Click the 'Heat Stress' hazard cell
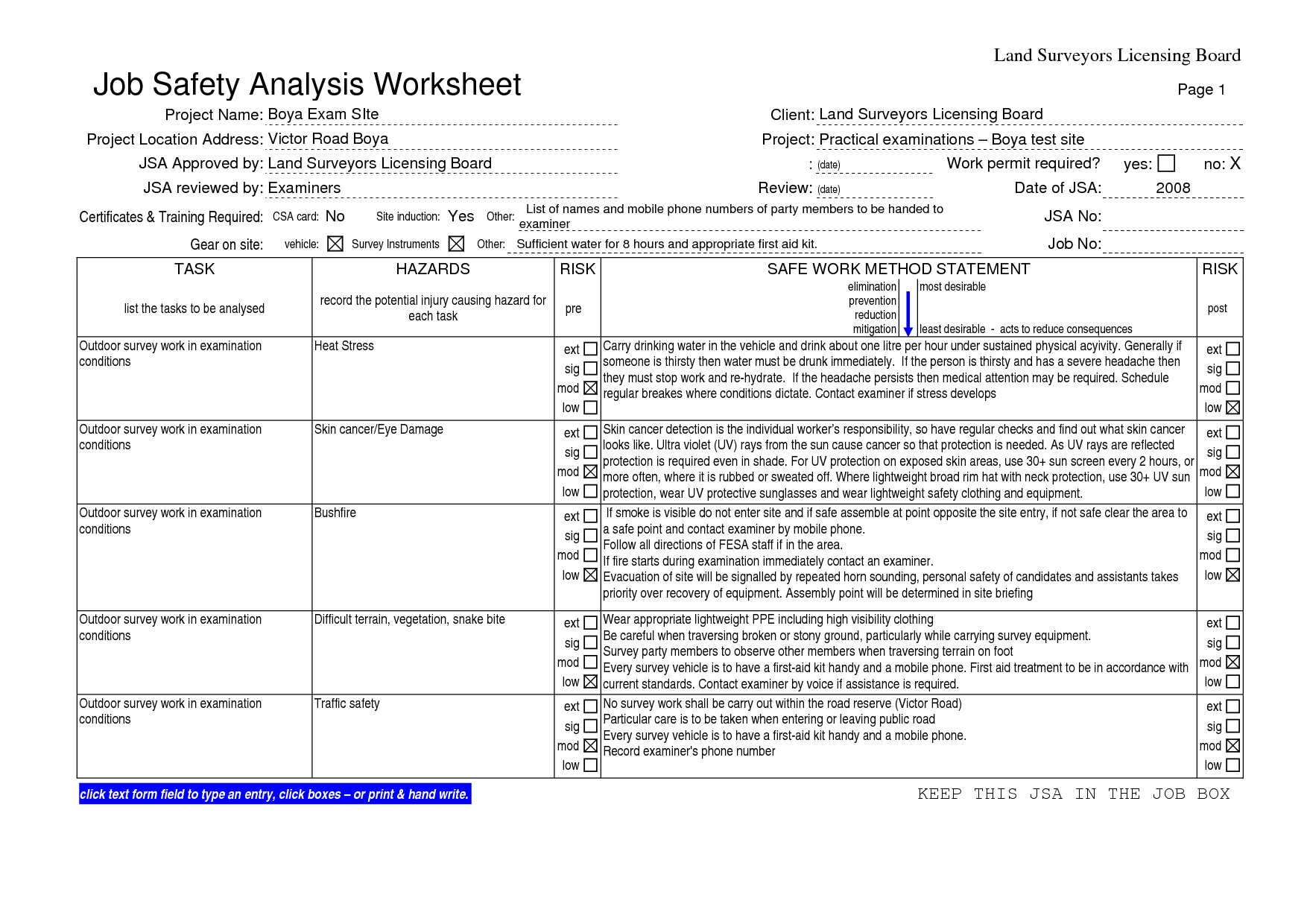This screenshot has height=924, width=1307. 433,379
